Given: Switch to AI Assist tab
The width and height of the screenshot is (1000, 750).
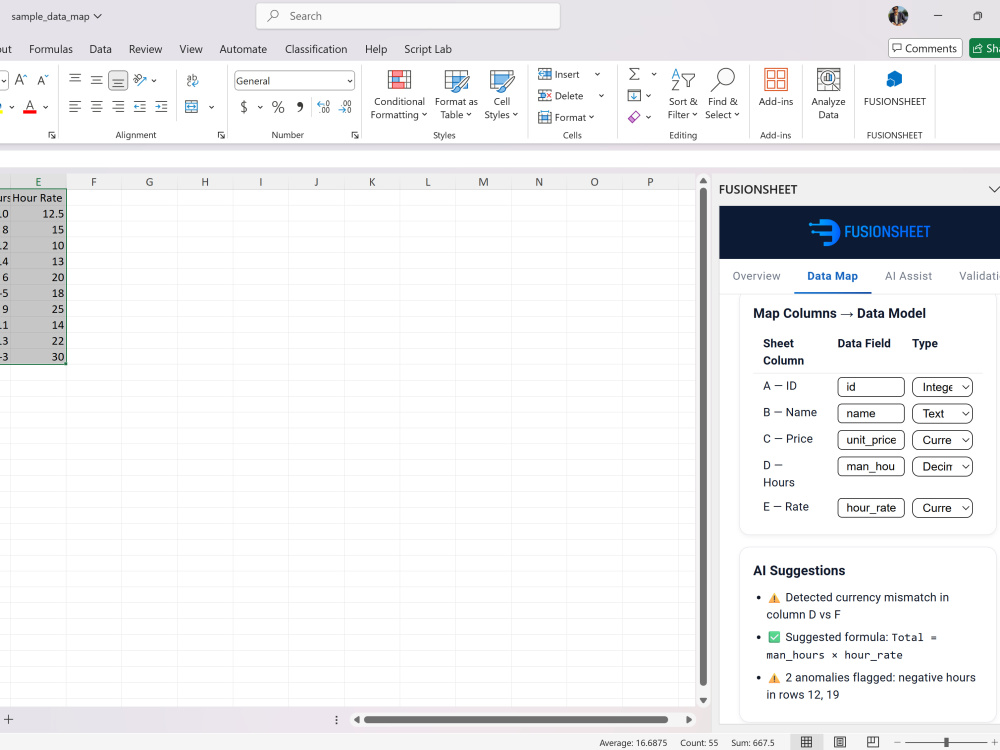Looking at the screenshot, I should pyautogui.click(x=908, y=276).
